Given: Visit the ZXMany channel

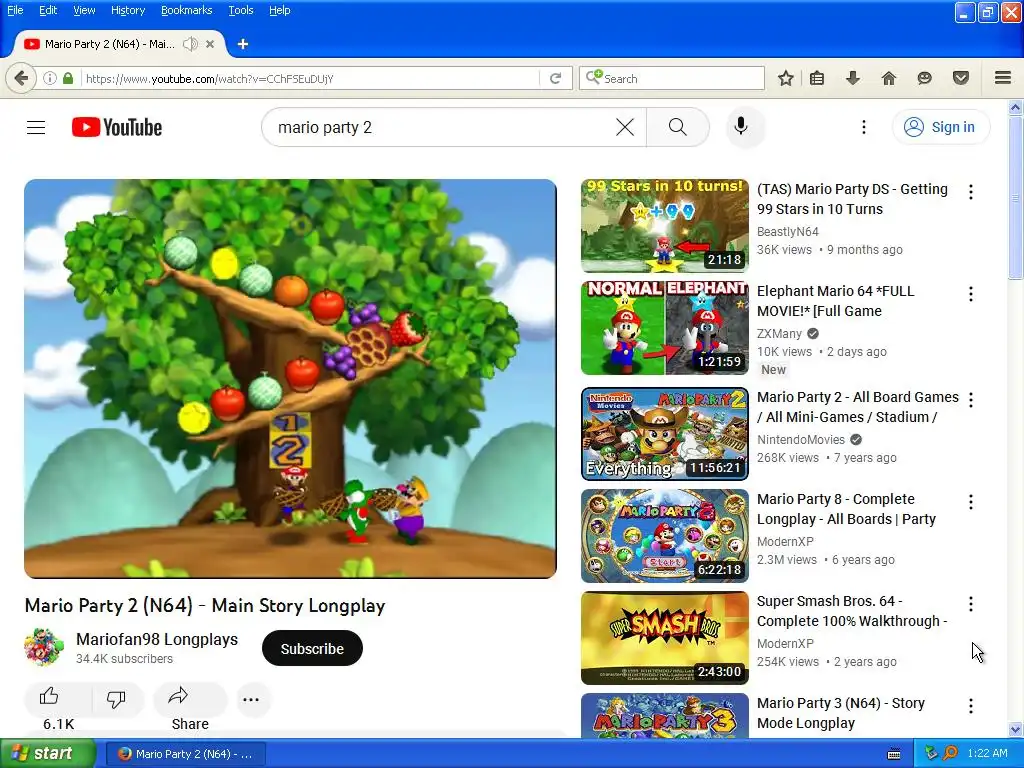Looking at the screenshot, I should [779, 334].
